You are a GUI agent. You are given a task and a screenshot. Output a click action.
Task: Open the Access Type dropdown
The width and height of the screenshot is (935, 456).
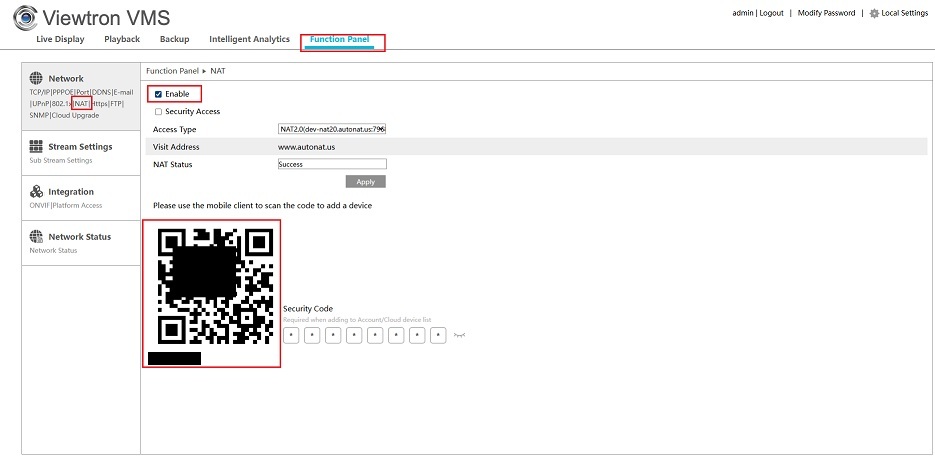click(x=332, y=129)
